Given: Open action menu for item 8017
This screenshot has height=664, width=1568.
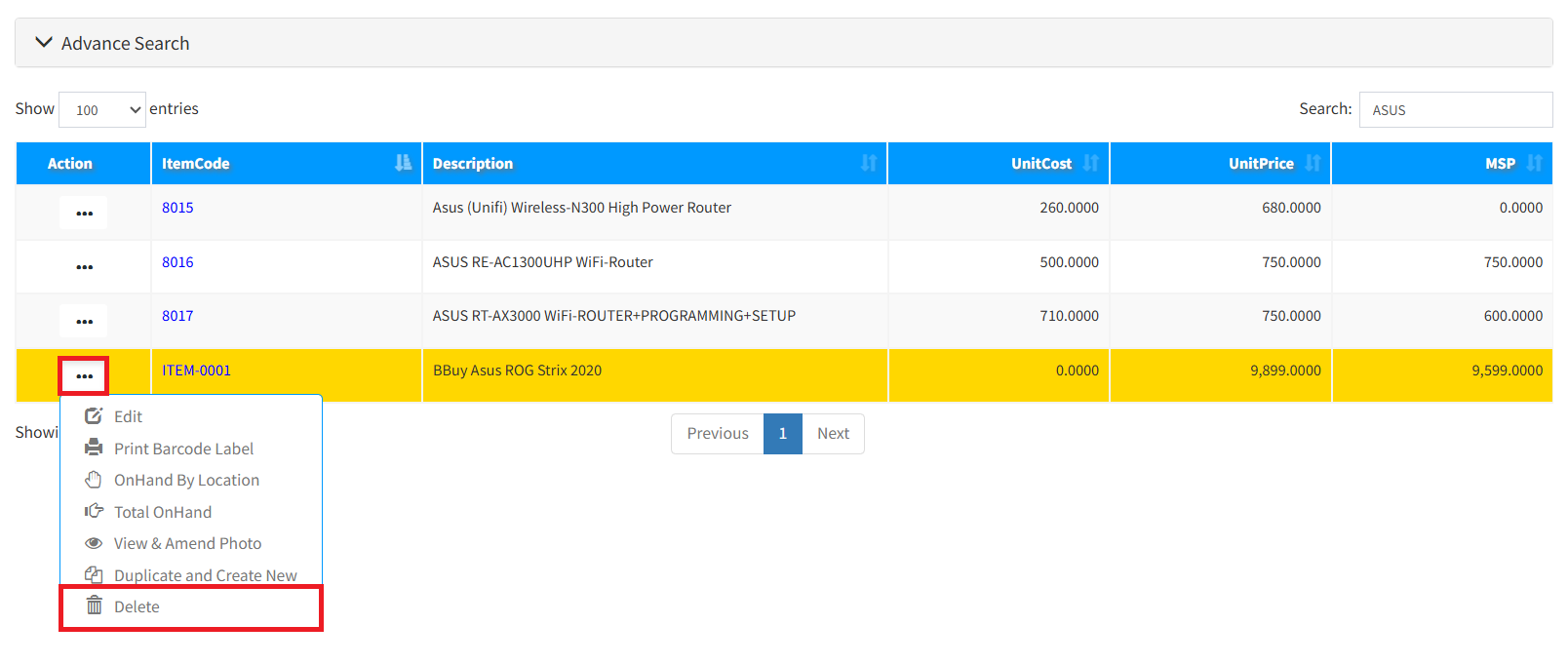Looking at the screenshot, I should [x=84, y=321].
